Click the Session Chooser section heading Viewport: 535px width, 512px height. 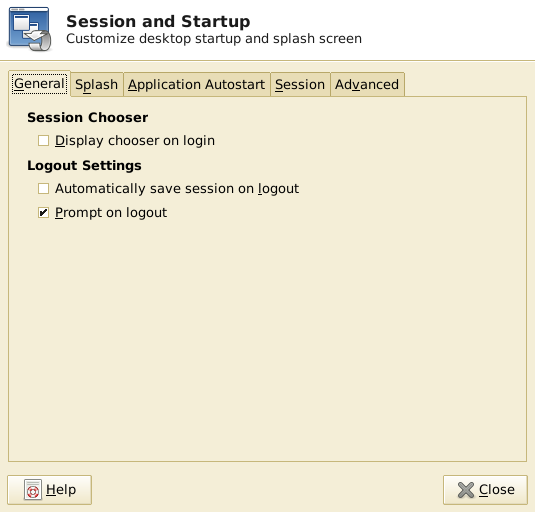coord(88,117)
